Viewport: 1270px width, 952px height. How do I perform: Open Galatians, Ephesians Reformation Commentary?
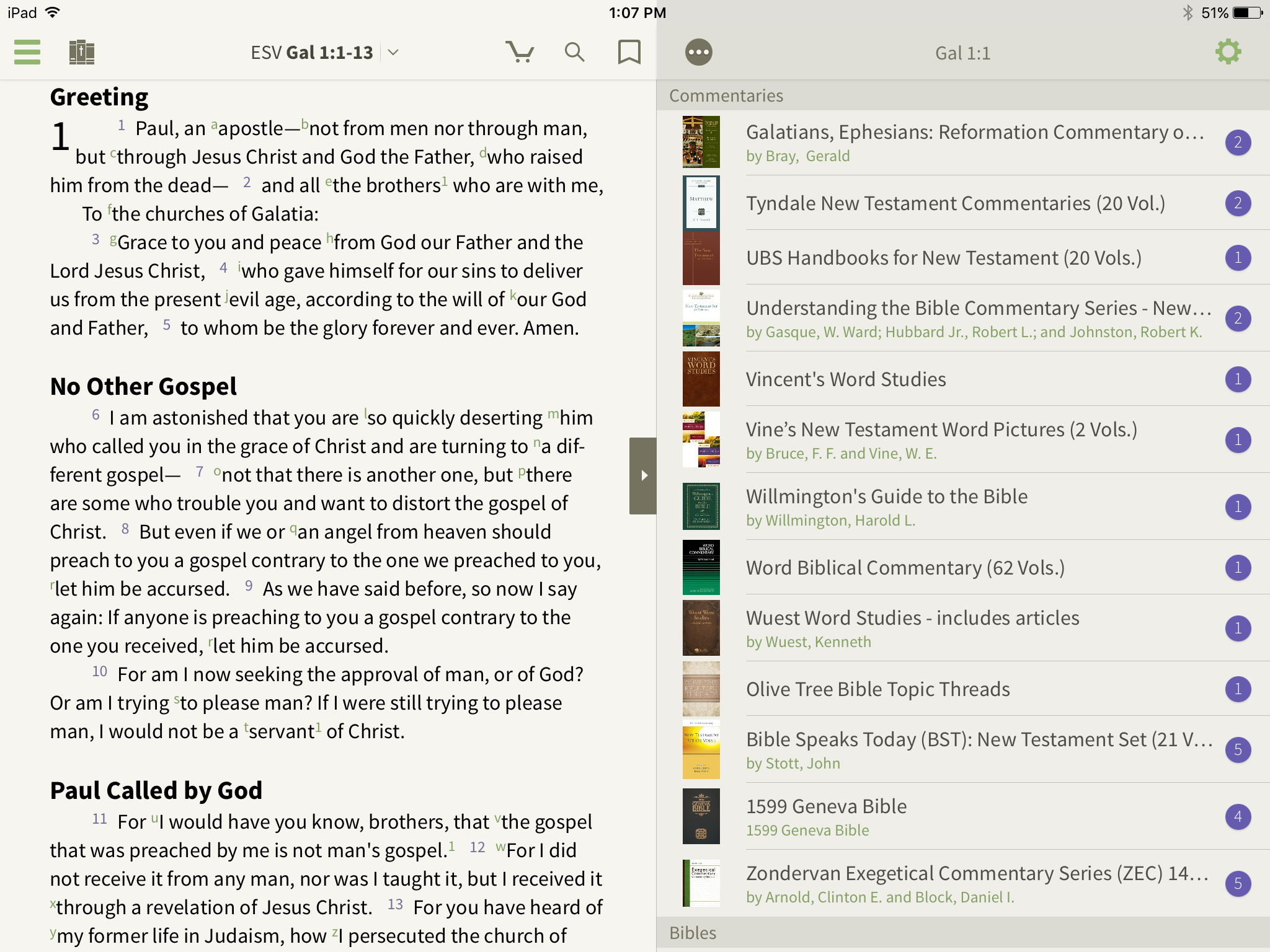963,143
